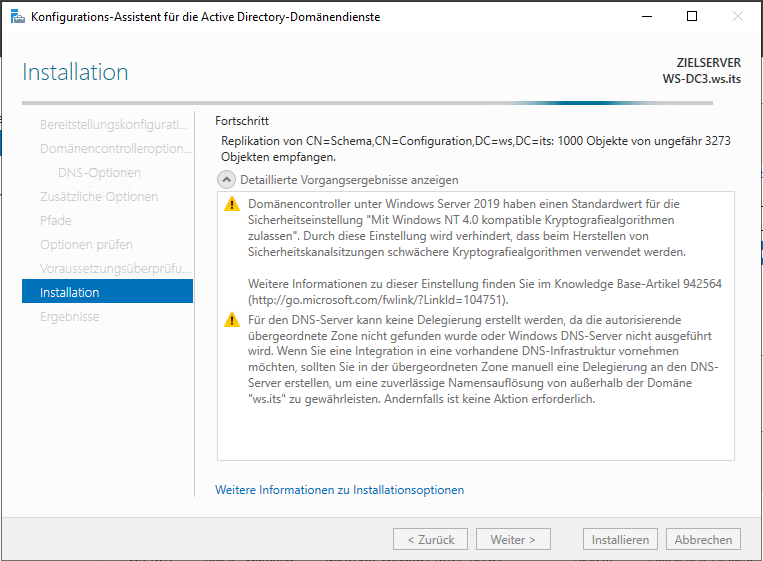
Task: Click the server name 'WS-DC3.ws.its'
Action: tap(701, 79)
